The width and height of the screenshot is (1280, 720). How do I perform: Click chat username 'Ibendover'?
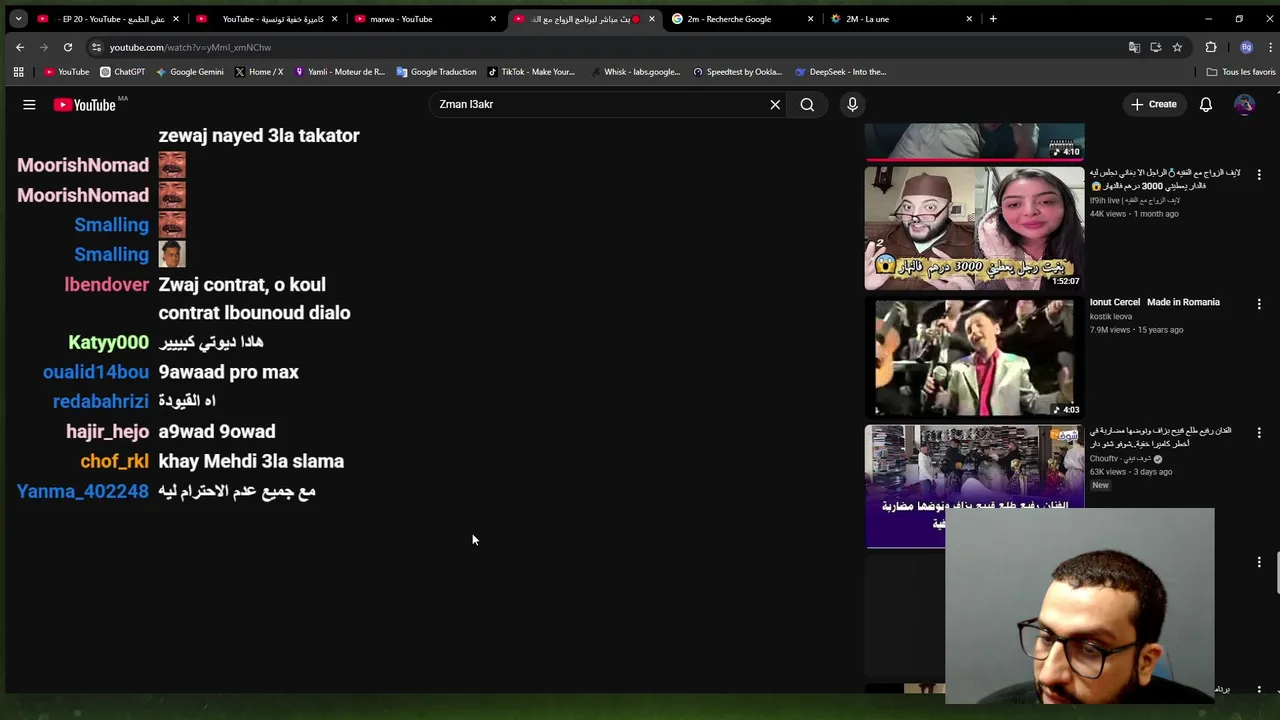click(x=106, y=285)
